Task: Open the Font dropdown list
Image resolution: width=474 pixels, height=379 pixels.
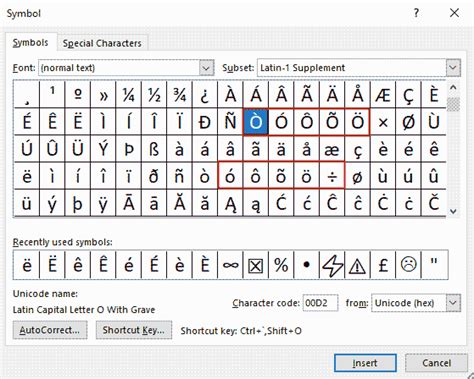Action: click(x=206, y=68)
